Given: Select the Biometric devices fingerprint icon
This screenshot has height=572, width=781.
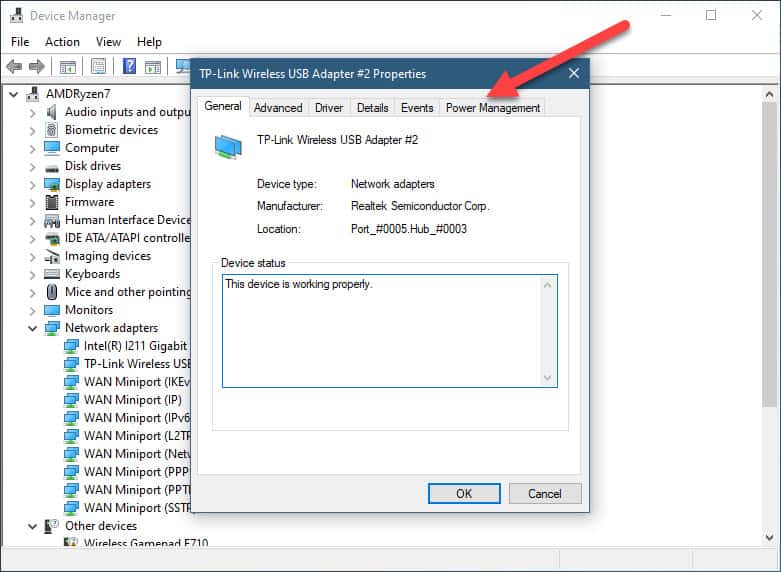Looking at the screenshot, I should pos(52,130).
